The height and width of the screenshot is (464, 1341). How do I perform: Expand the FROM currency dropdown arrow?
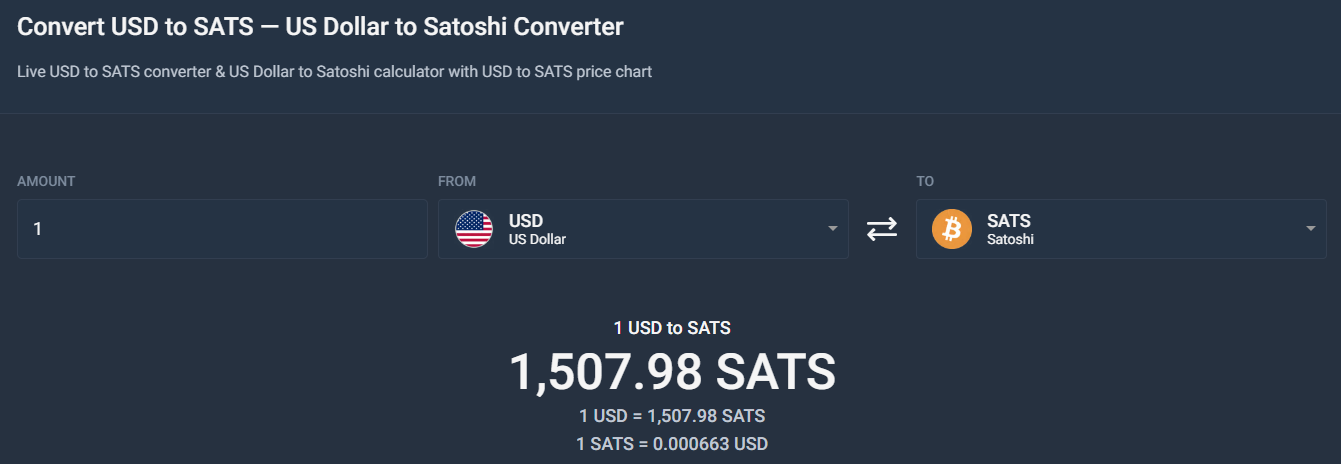[x=833, y=229]
